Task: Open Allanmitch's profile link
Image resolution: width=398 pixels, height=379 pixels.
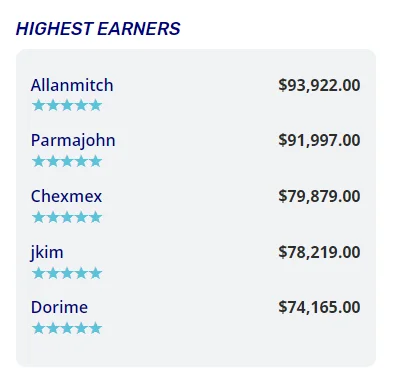Action: 72,85
